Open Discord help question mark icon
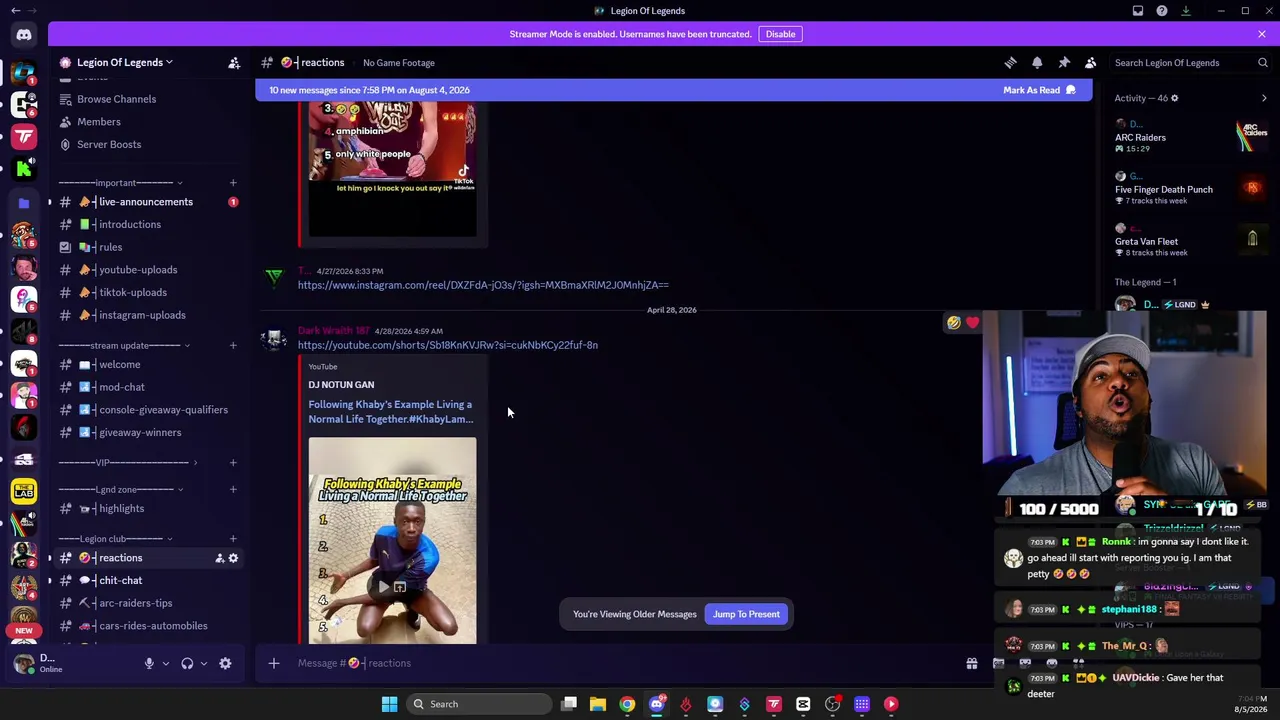 [1162, 11]
